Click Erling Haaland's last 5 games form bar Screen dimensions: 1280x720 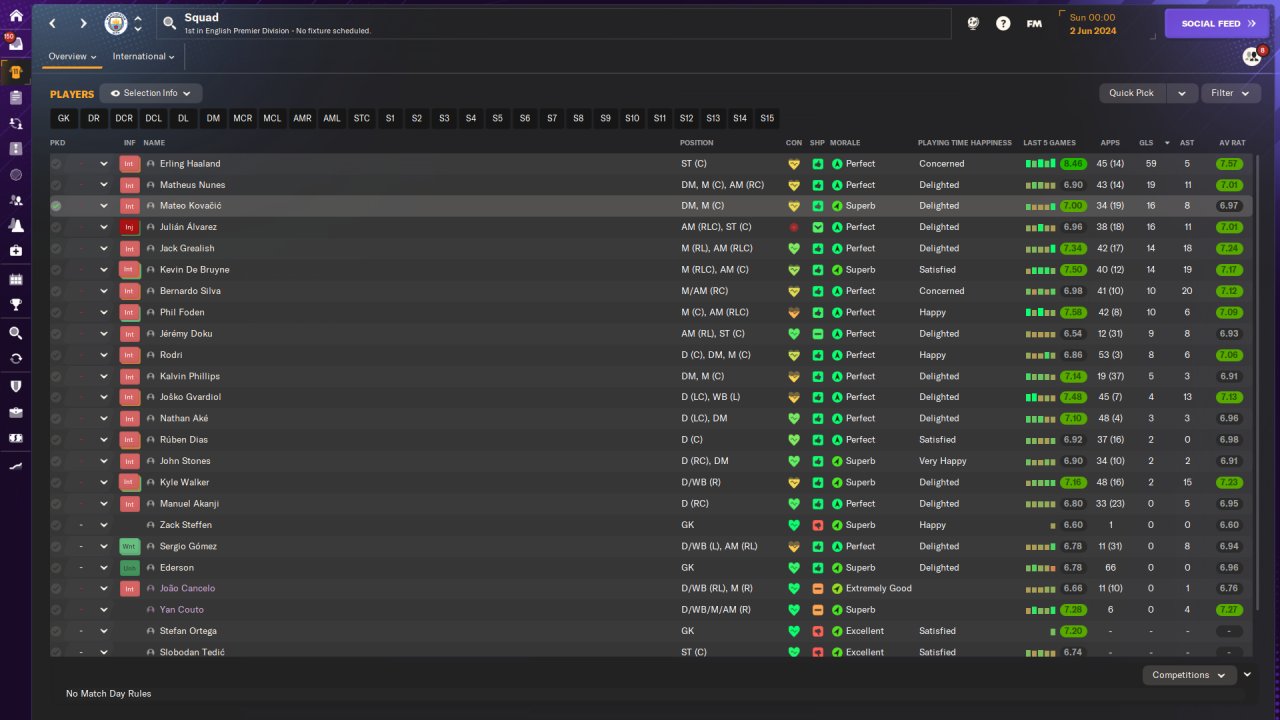pos(1041,163)
